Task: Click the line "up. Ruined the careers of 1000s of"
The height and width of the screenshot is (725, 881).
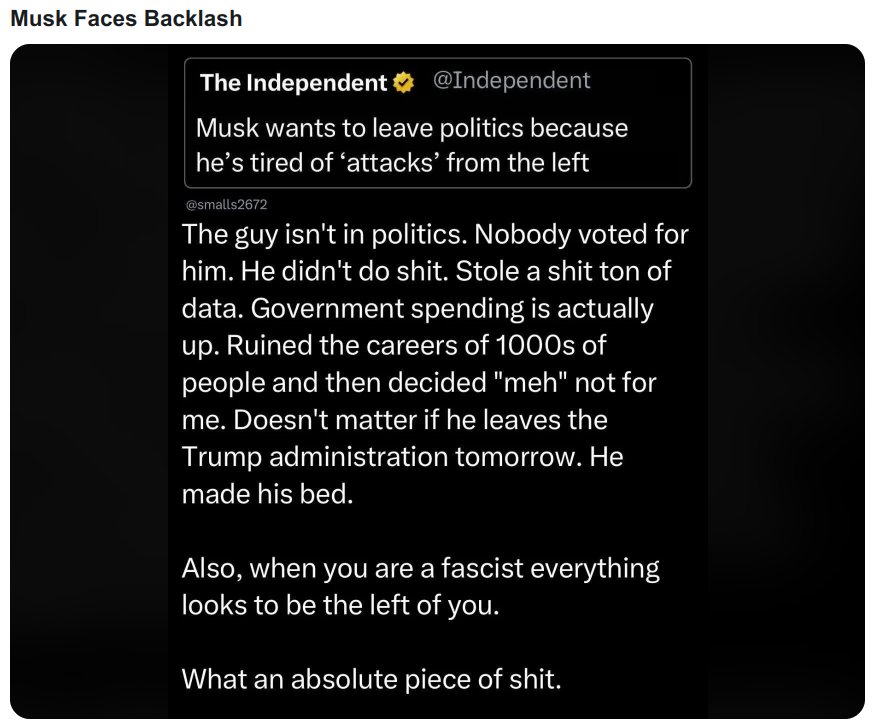Action: 394,346
